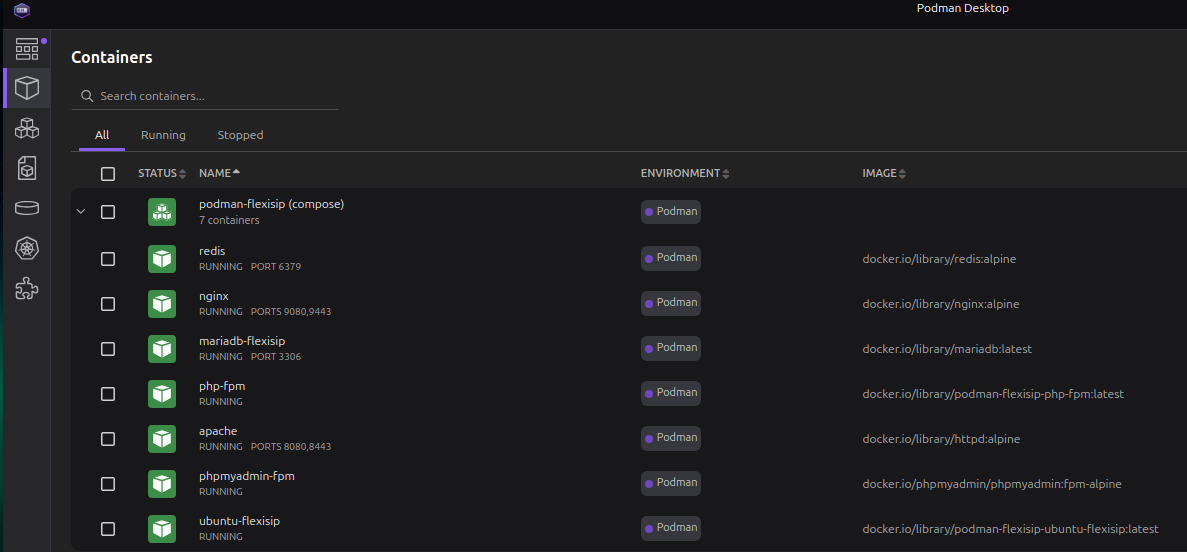Click the redis container status icon

(161, 258)
